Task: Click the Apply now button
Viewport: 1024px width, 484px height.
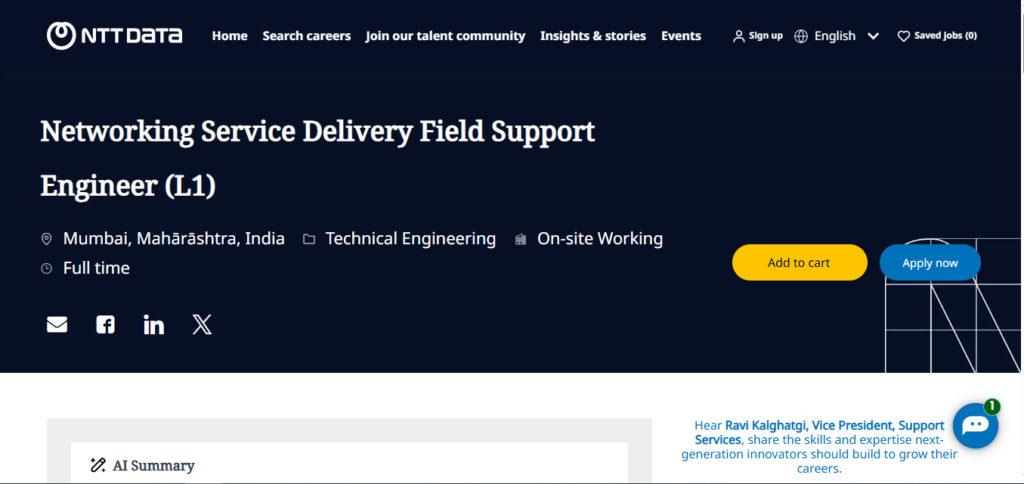Action: coord(930,263)
